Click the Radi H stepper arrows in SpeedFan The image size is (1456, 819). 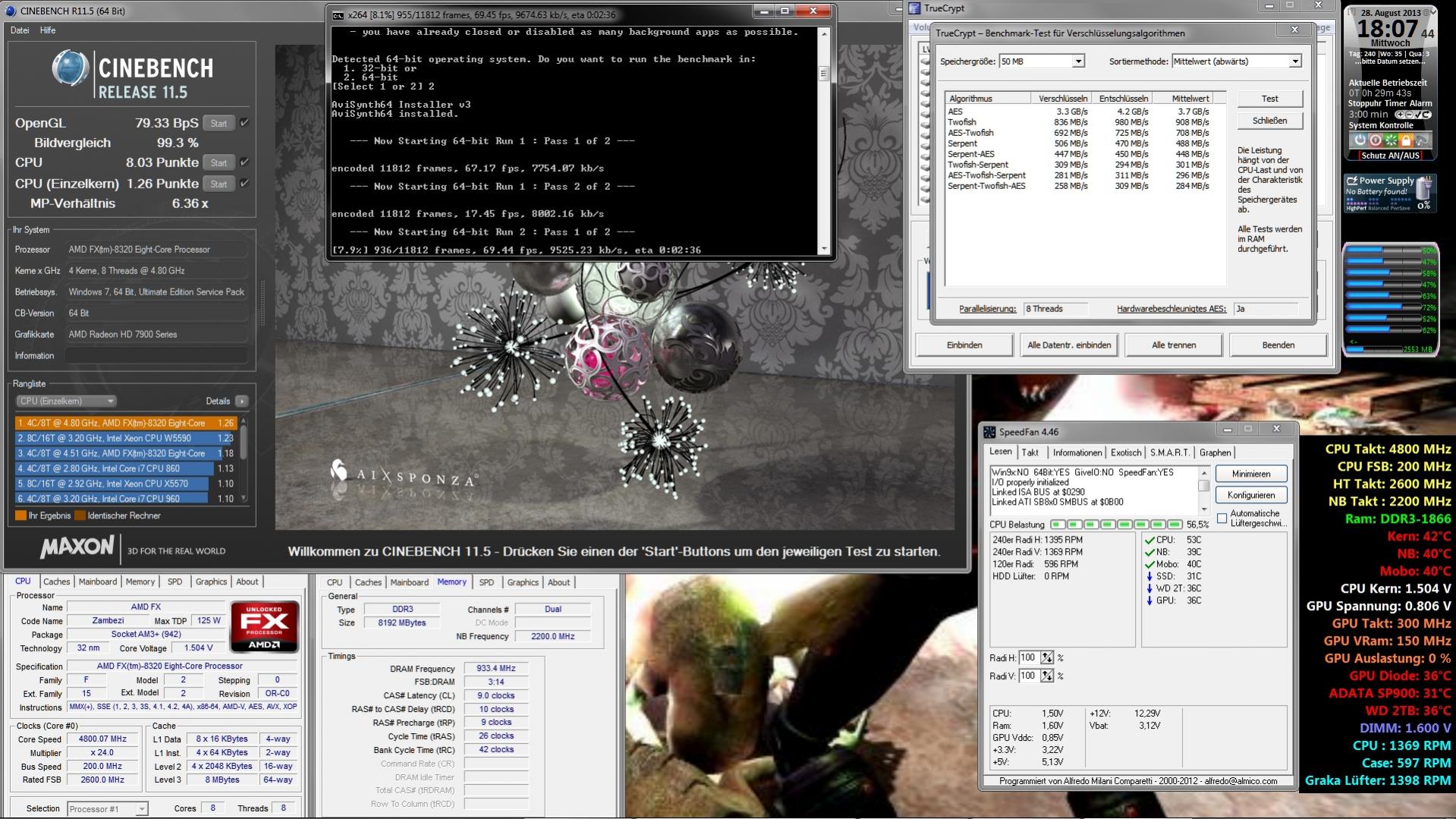coord(1047,657)
